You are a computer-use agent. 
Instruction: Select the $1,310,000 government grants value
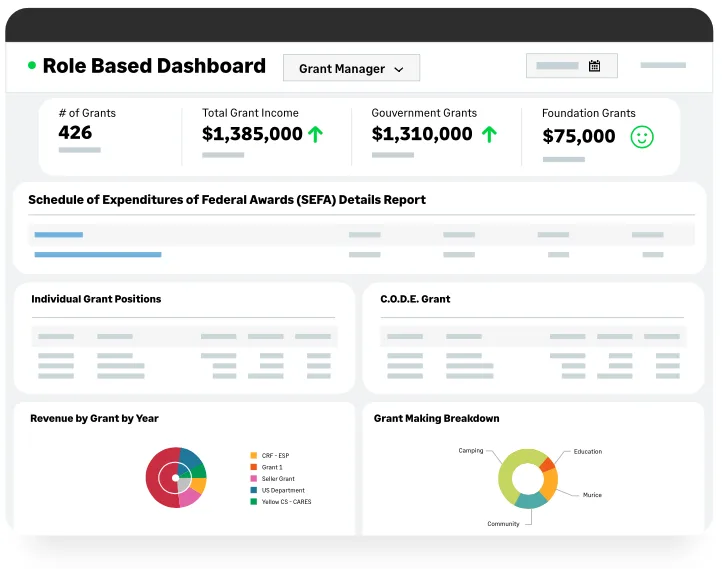pos(422,134)
